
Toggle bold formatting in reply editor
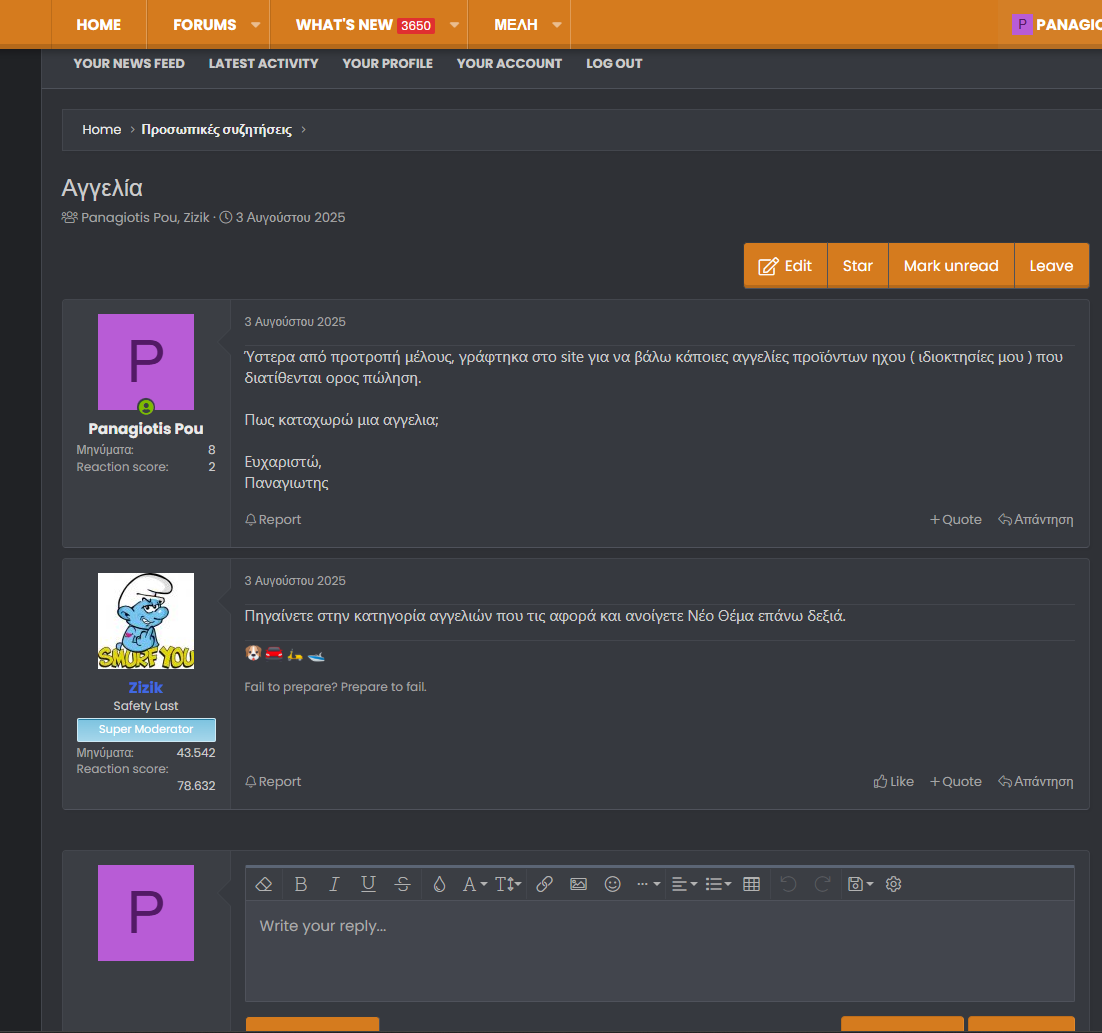(x=300, y=884)
